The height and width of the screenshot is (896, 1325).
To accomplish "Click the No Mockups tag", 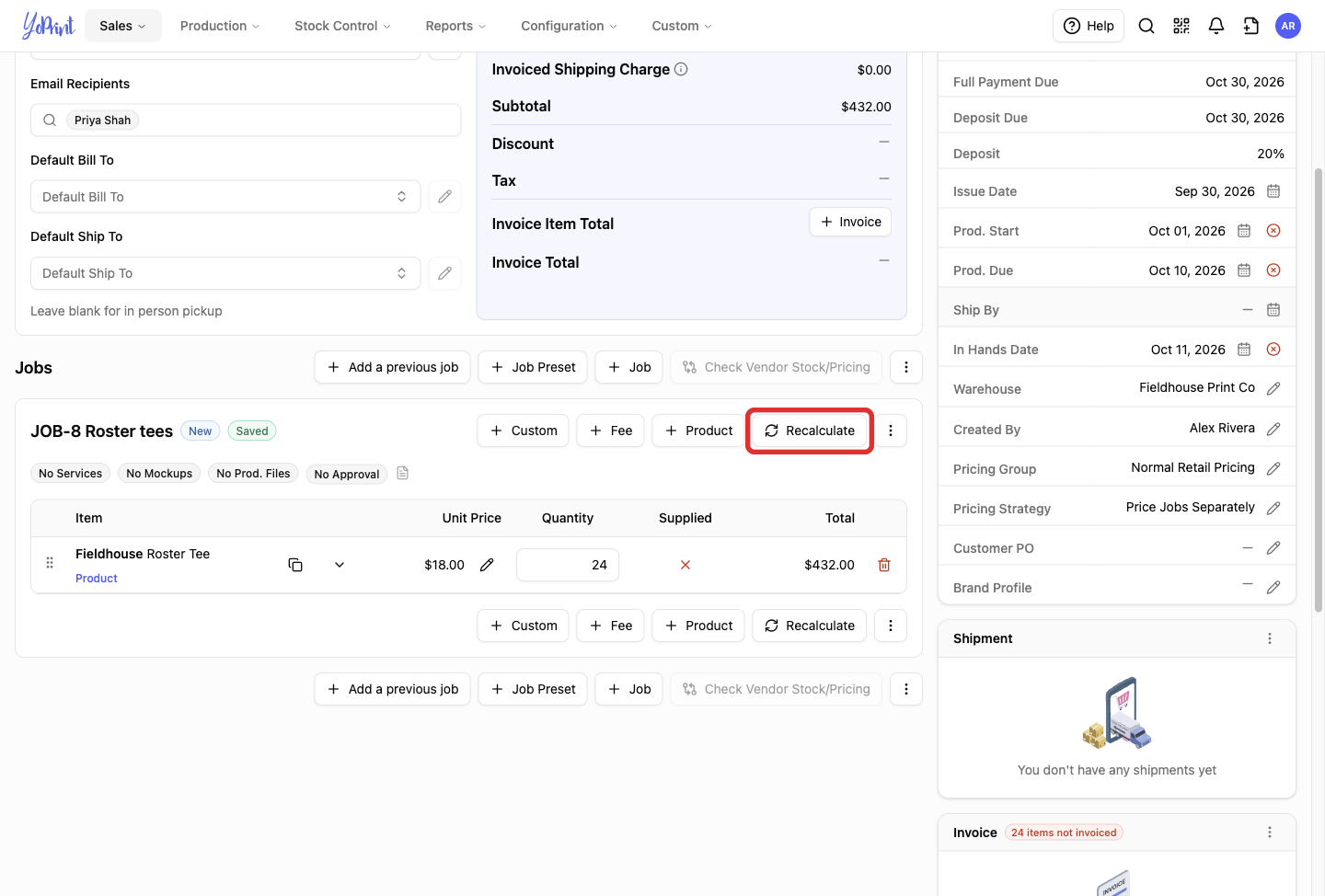I will click(x=159, y=474).
